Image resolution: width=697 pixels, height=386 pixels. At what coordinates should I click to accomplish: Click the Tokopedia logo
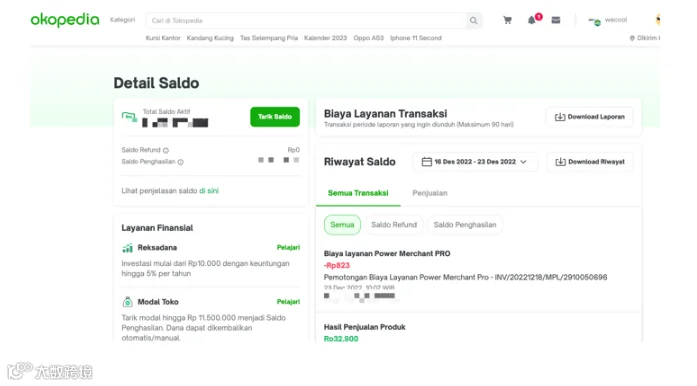coord(65,20)
